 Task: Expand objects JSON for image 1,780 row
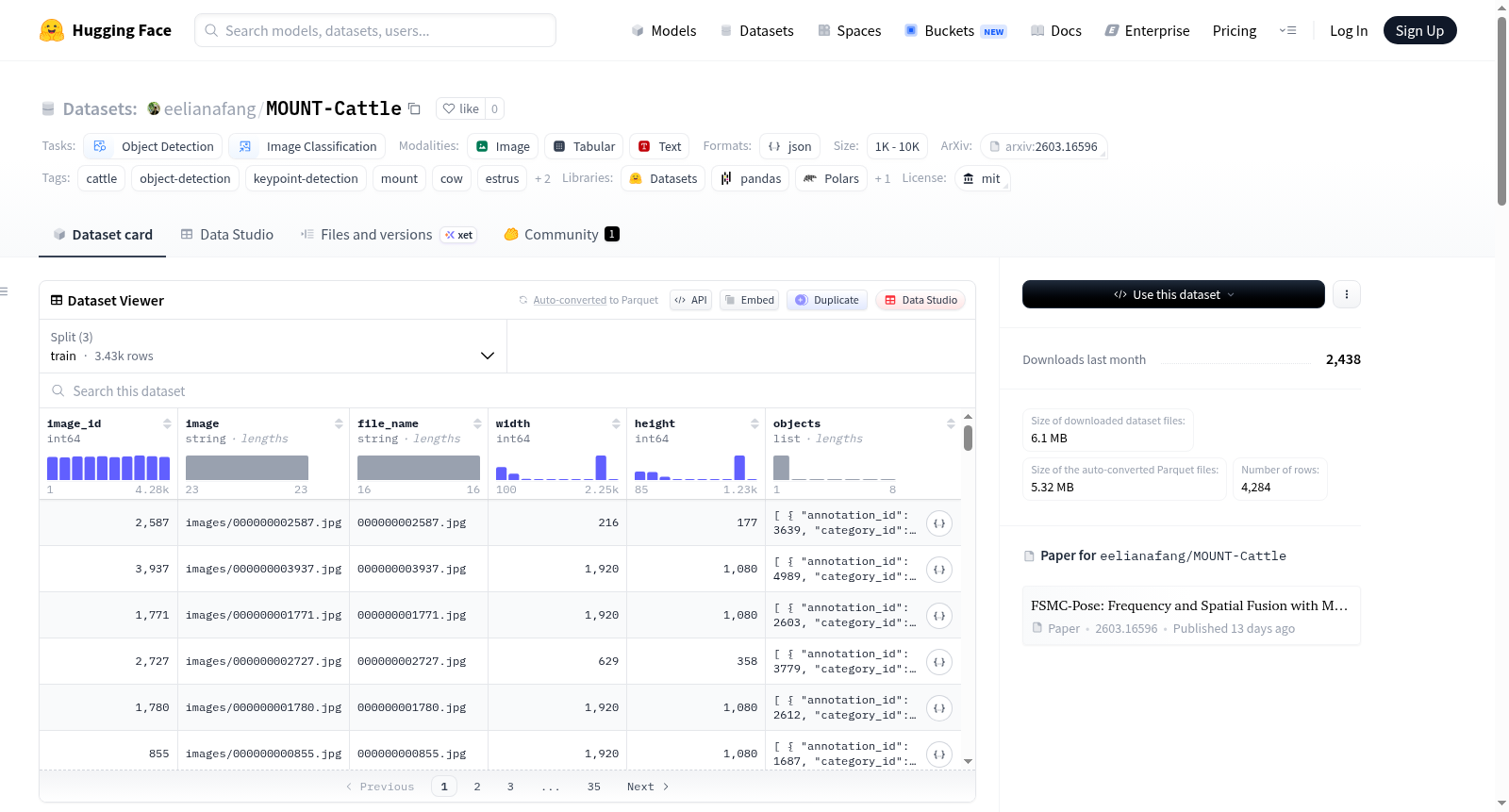(x=939, y=708)
